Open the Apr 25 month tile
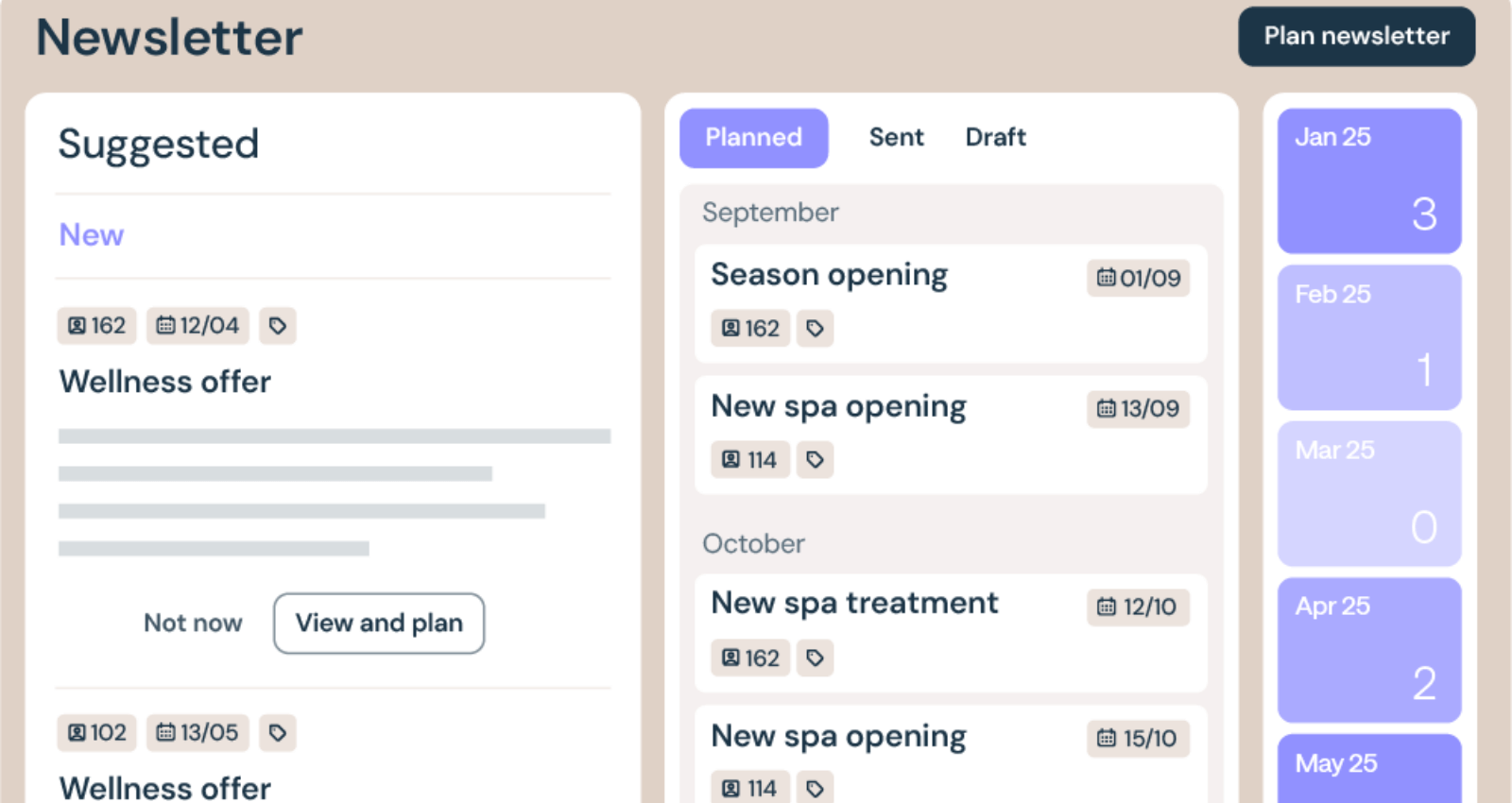Image resolution: width=1512 pixels, height=803 pixels. tap(1369, 650)
